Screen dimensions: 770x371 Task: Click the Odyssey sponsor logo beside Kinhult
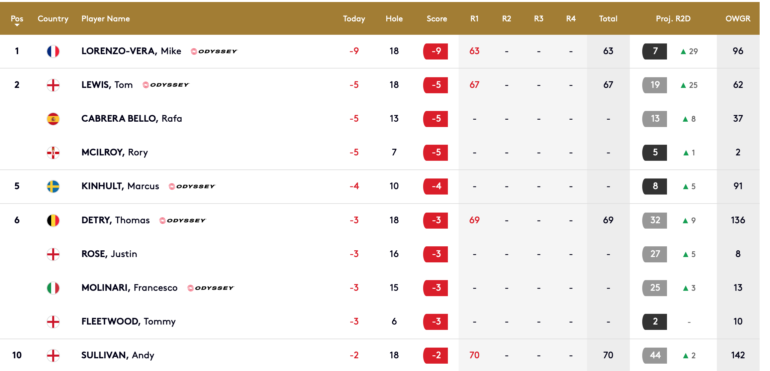tap(192, 187)
